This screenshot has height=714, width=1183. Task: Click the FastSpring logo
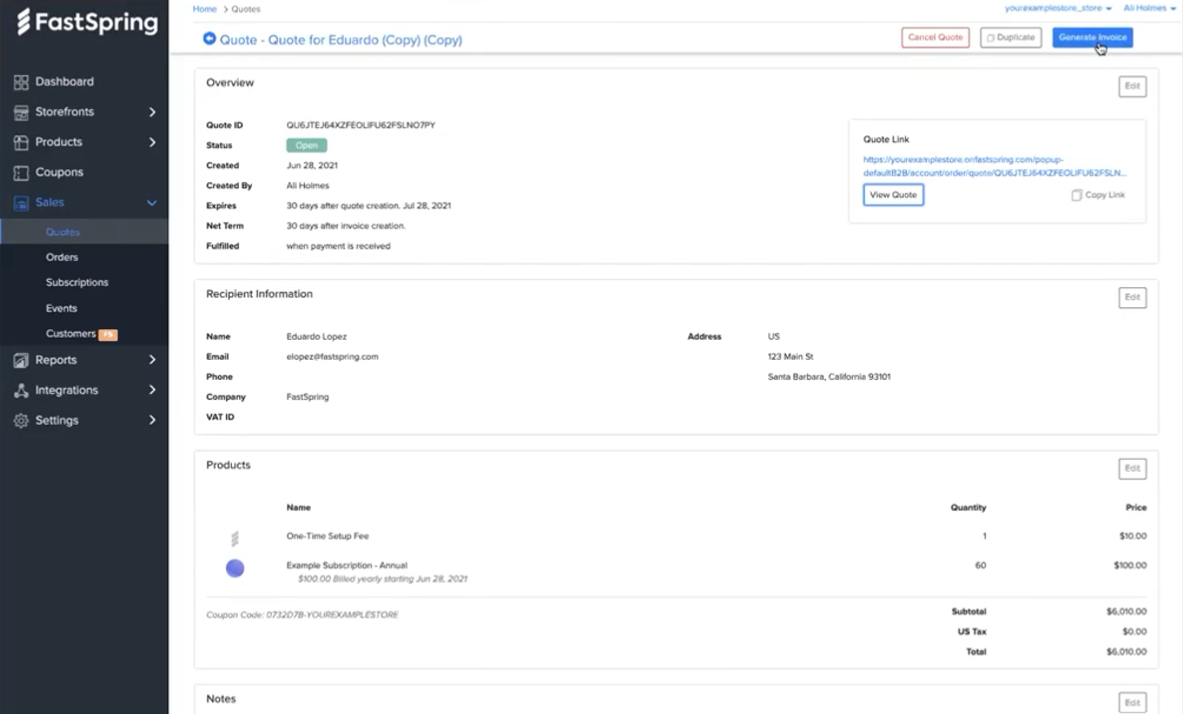pyautogui.click(x=84, y=22)
